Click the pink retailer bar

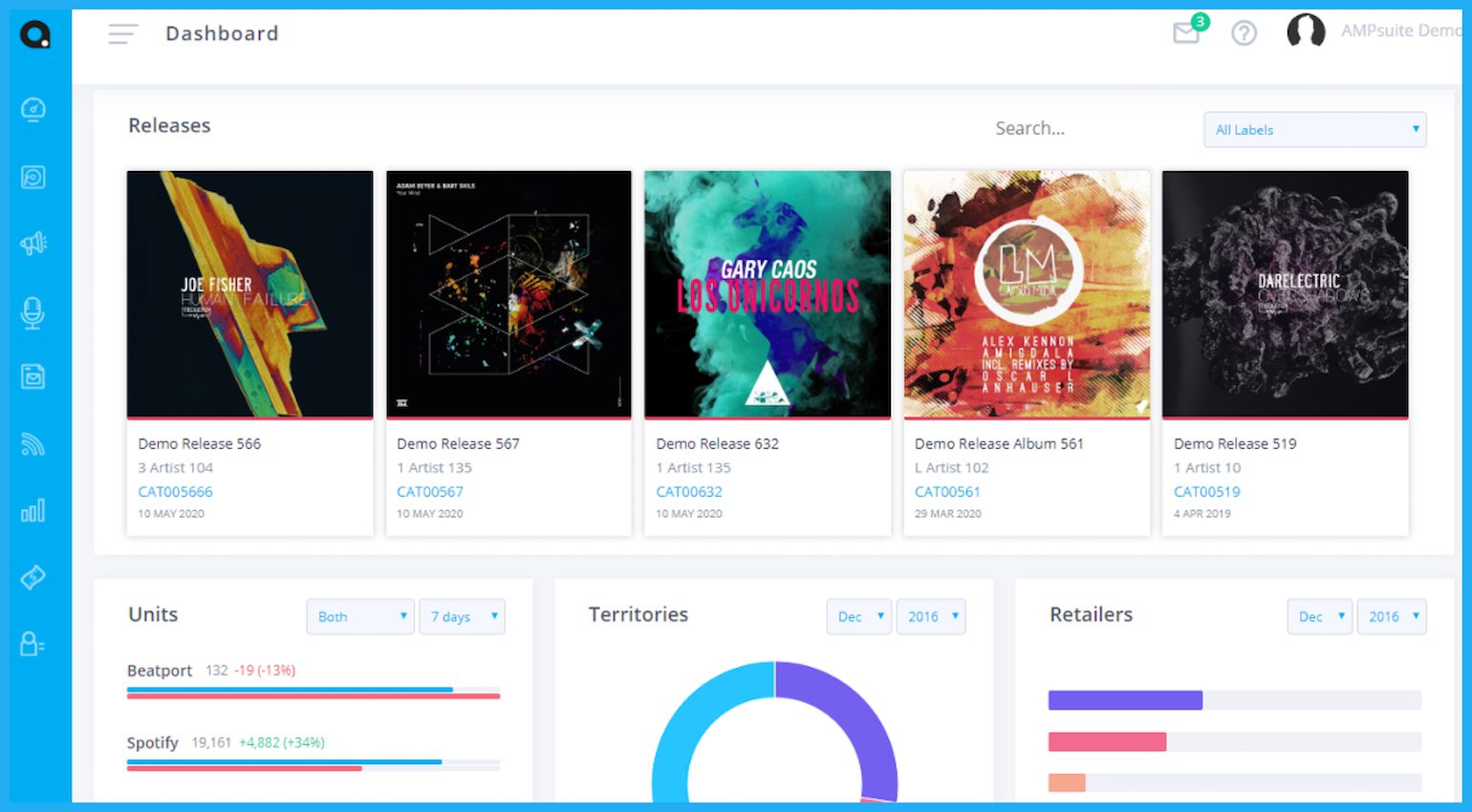[1107, 741]
